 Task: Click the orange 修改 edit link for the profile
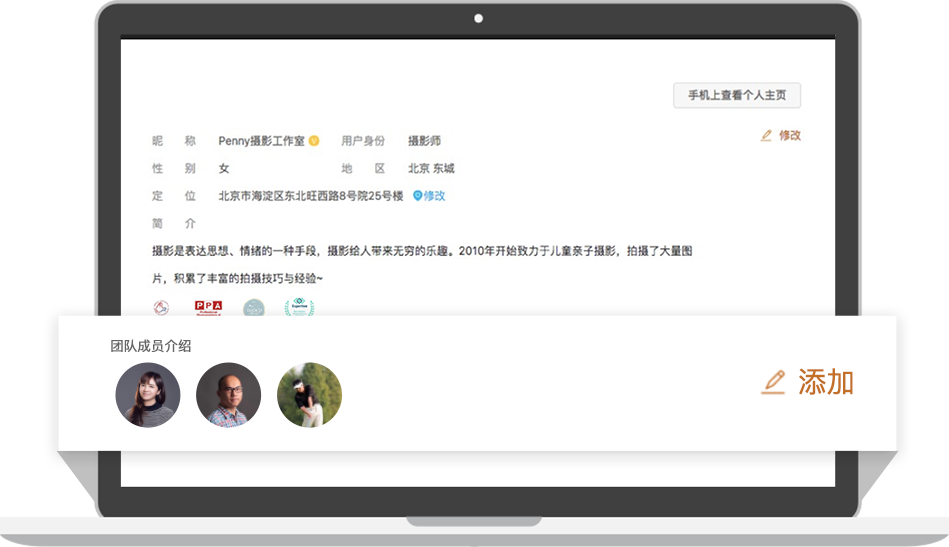[x=790, y=135]
